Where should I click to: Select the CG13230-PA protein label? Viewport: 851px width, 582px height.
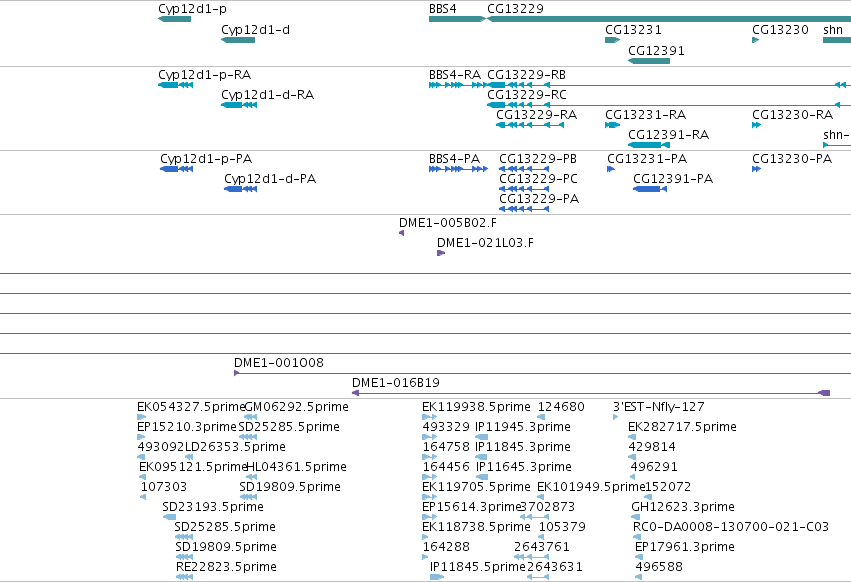pos(792,159)
